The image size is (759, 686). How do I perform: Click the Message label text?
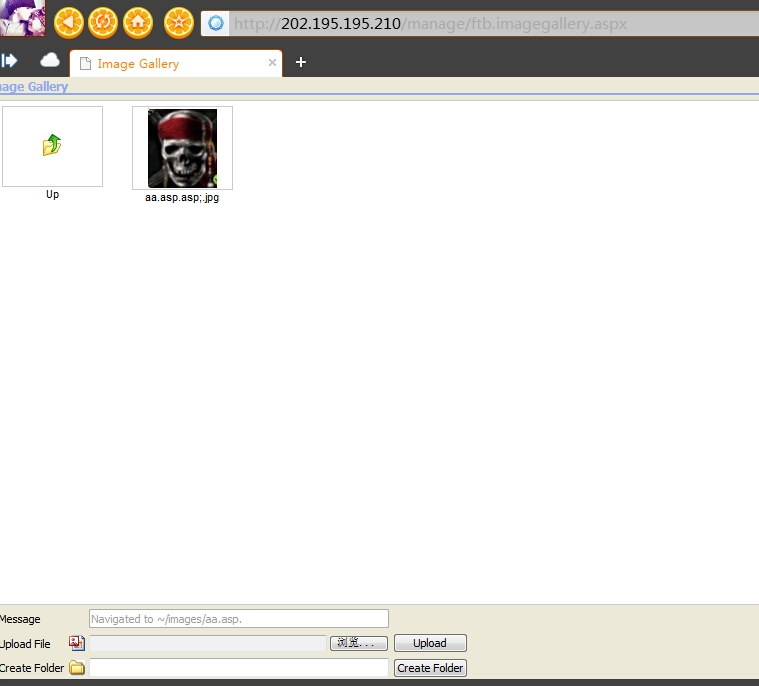20,619
